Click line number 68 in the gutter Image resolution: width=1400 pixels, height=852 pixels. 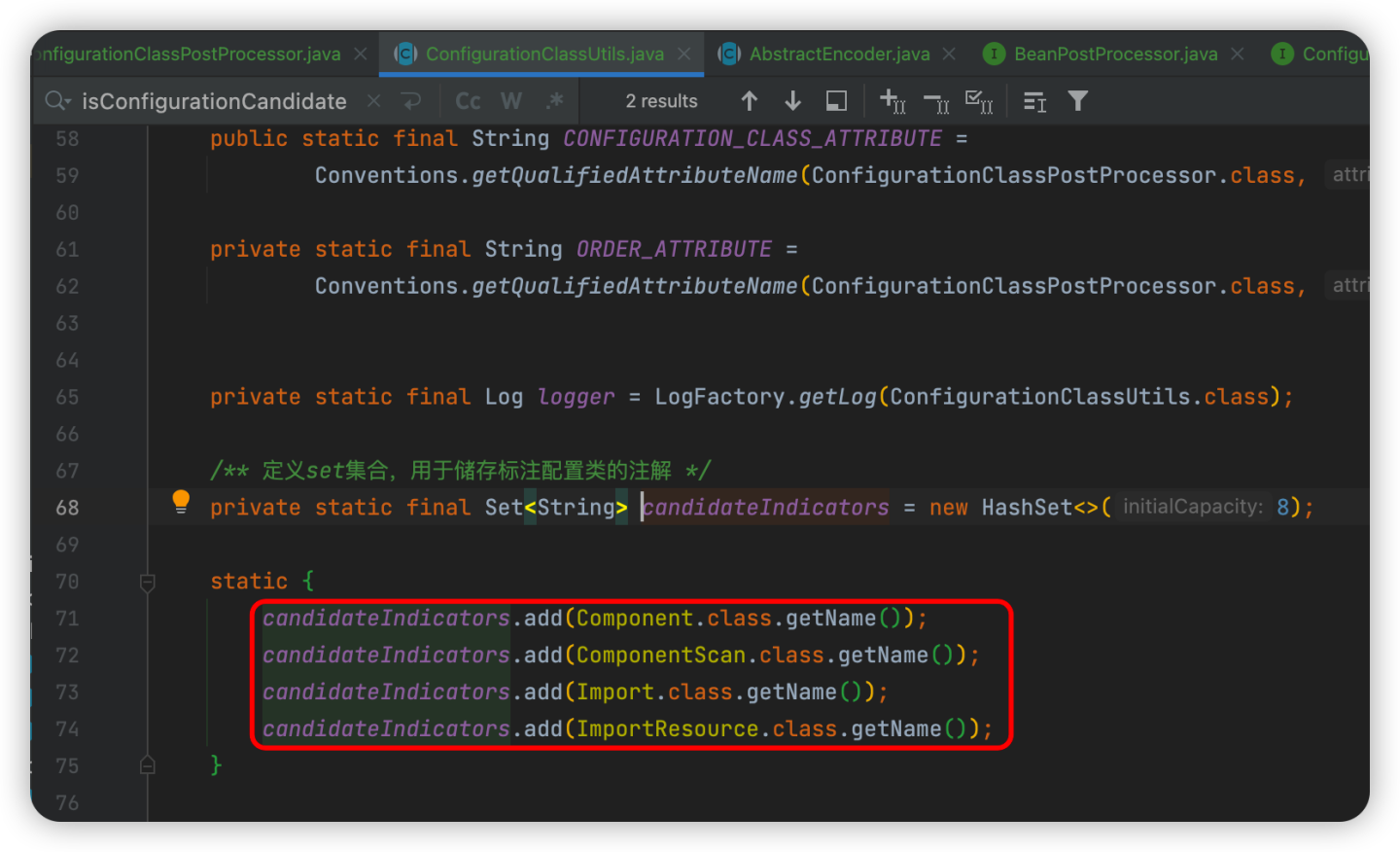pyautogui.click(x=67, y=508)
